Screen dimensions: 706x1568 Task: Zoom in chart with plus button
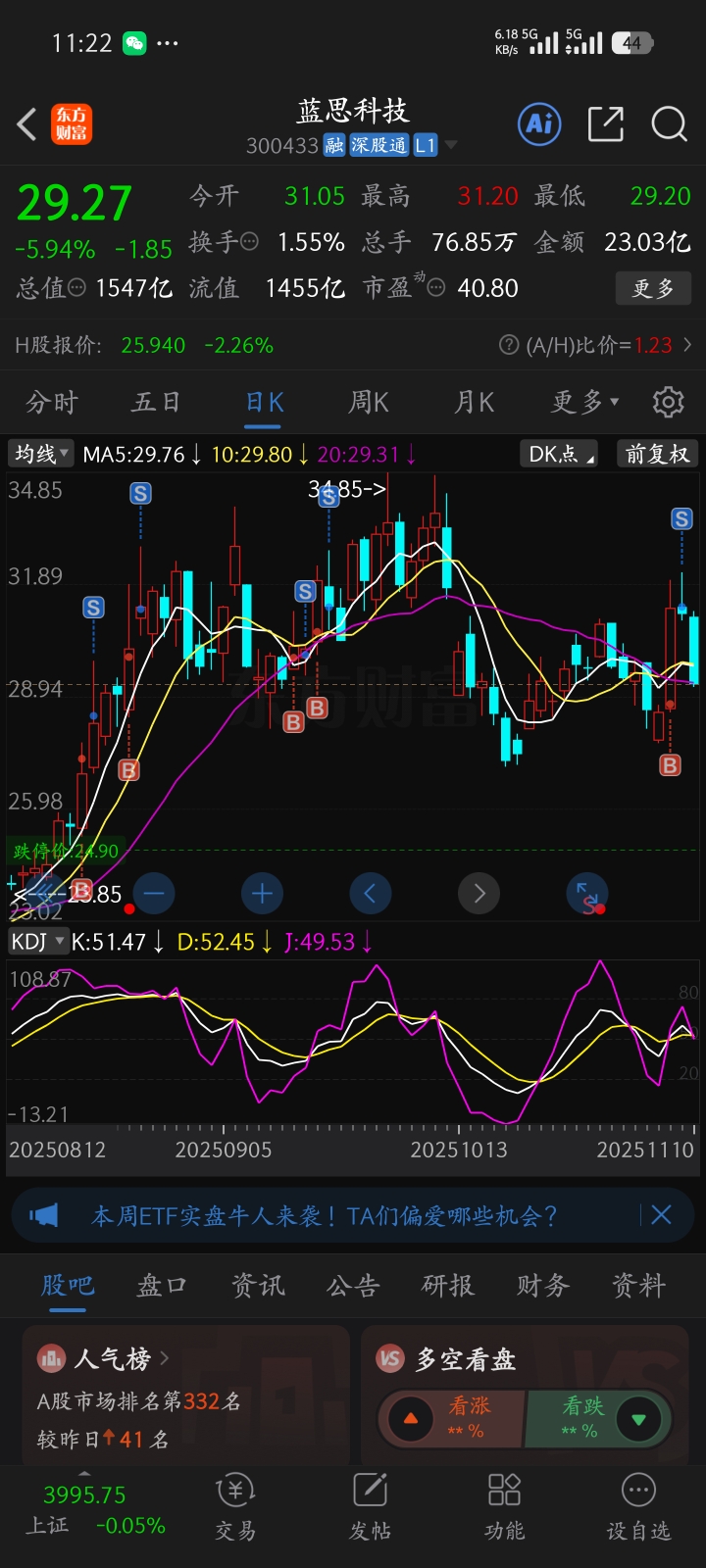click(262, 893)
